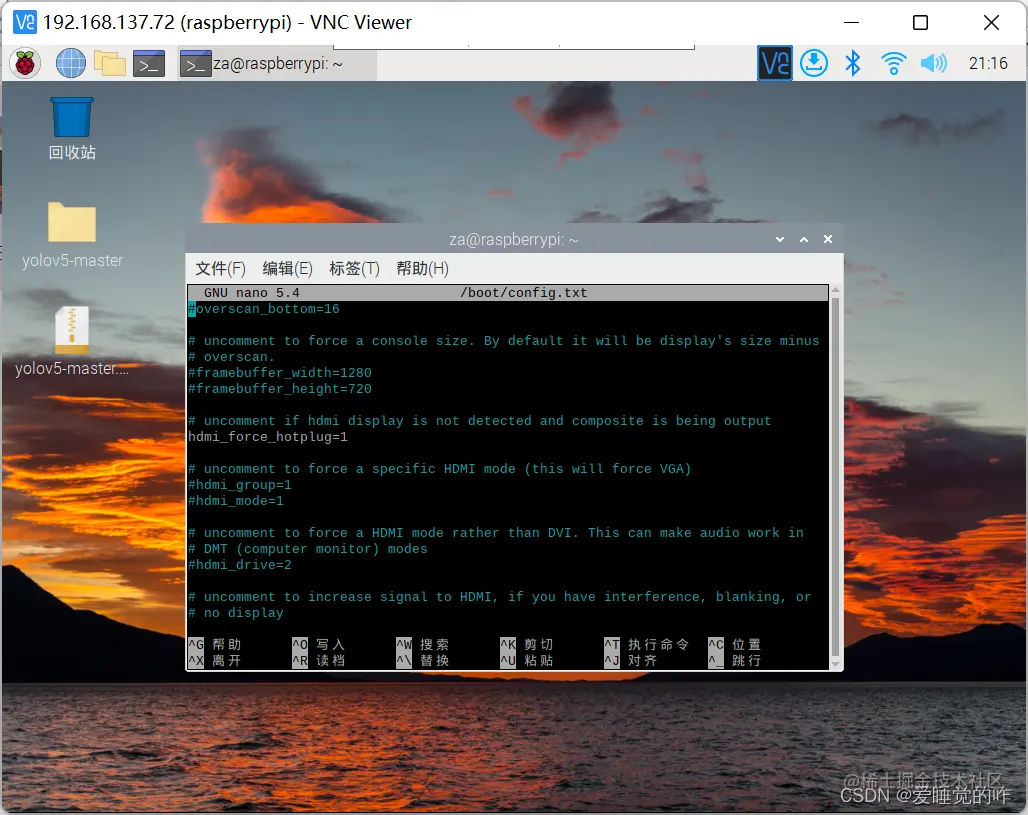This screenshot has width=1028, height=815.
Task: Click the line #framebuffer_width=1280
Action: (x=280, y=372)
